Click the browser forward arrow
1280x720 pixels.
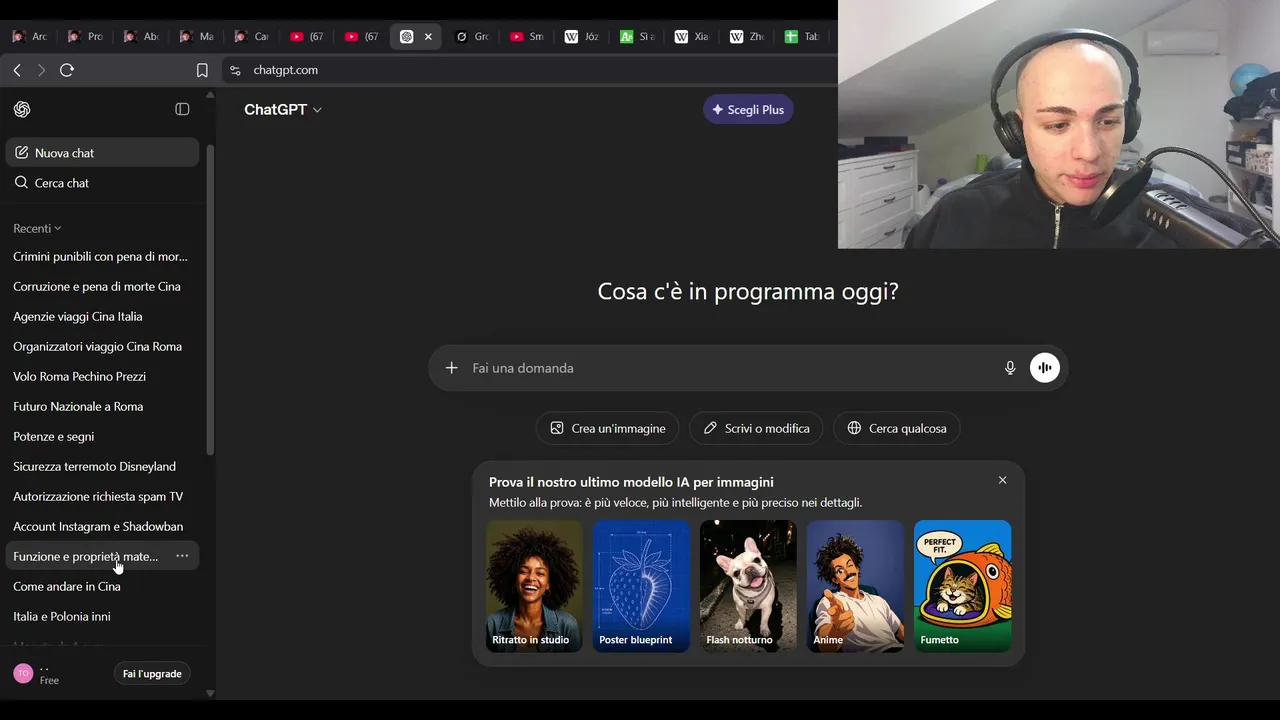coord(41,70)
